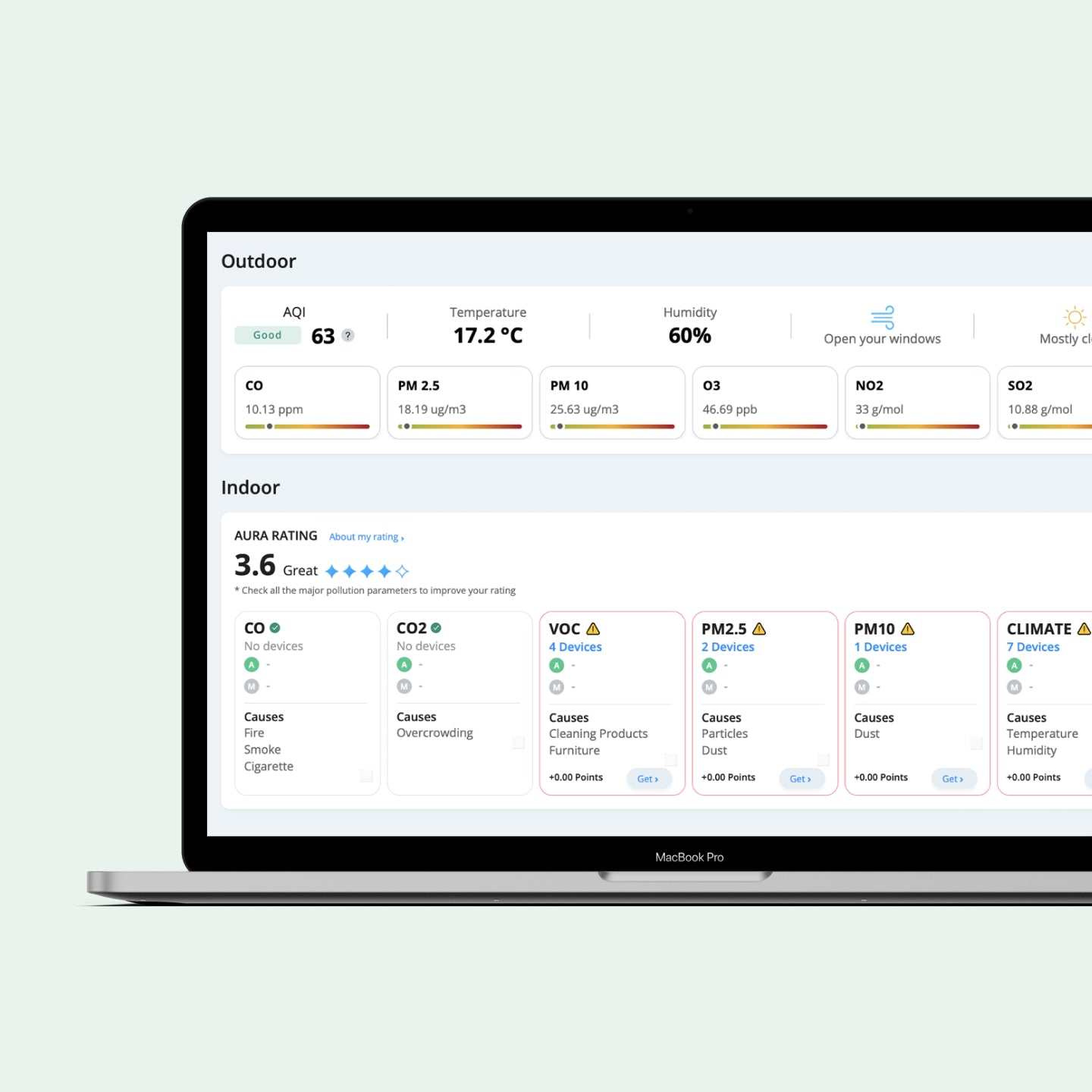Click the small checkbox in the PM10 card

coord(976,743)
